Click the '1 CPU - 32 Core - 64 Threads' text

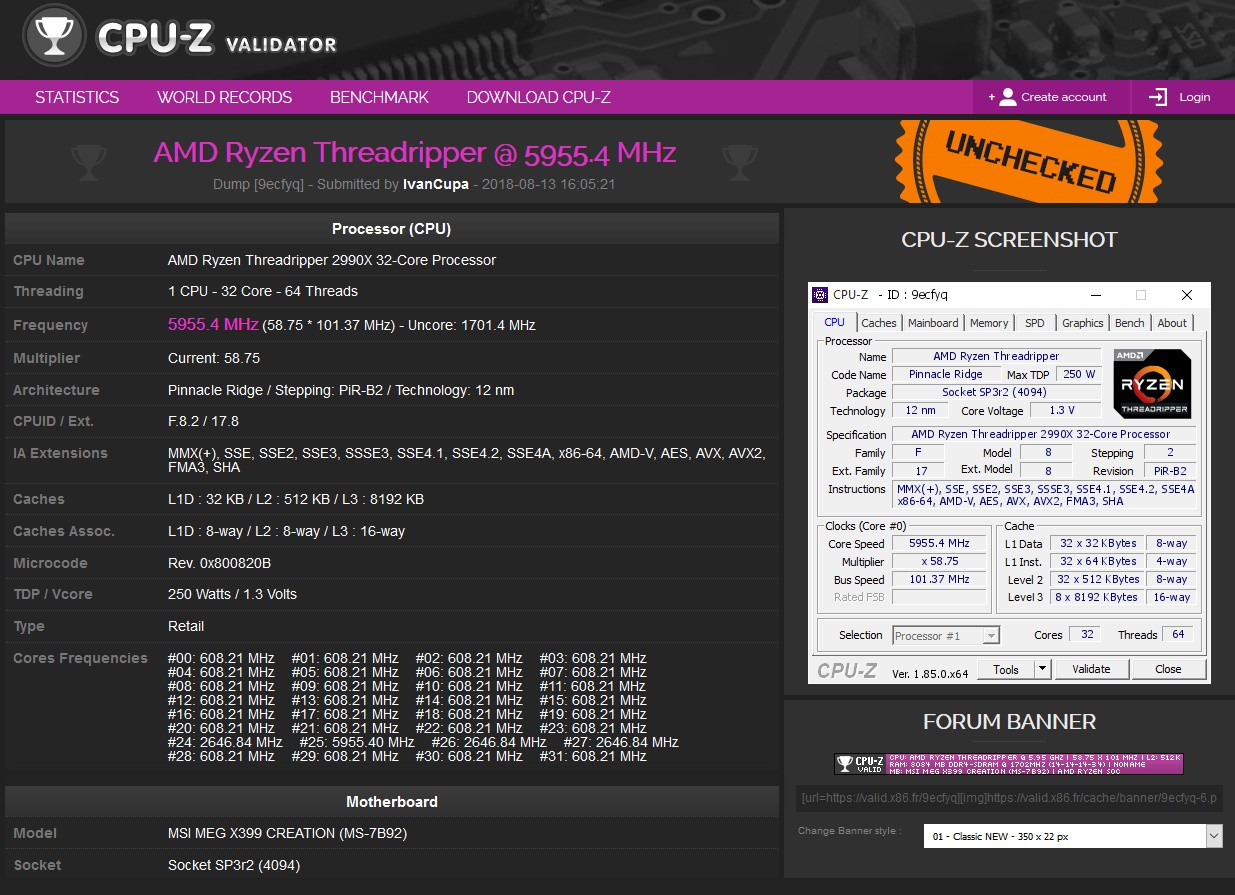pos(263,291)
